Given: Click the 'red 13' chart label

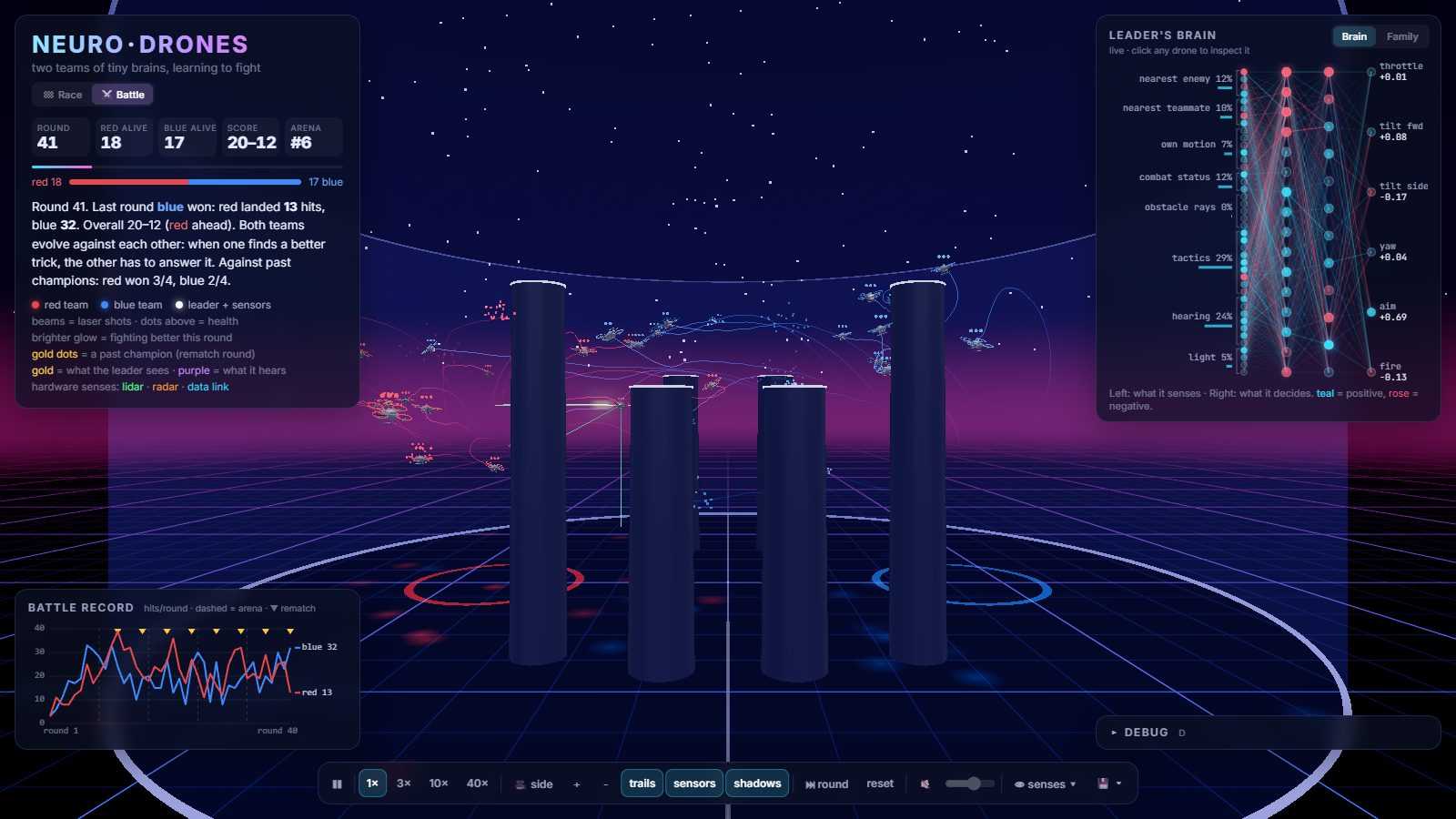Looking at the screenshot, I should click(x=317, y=693).
